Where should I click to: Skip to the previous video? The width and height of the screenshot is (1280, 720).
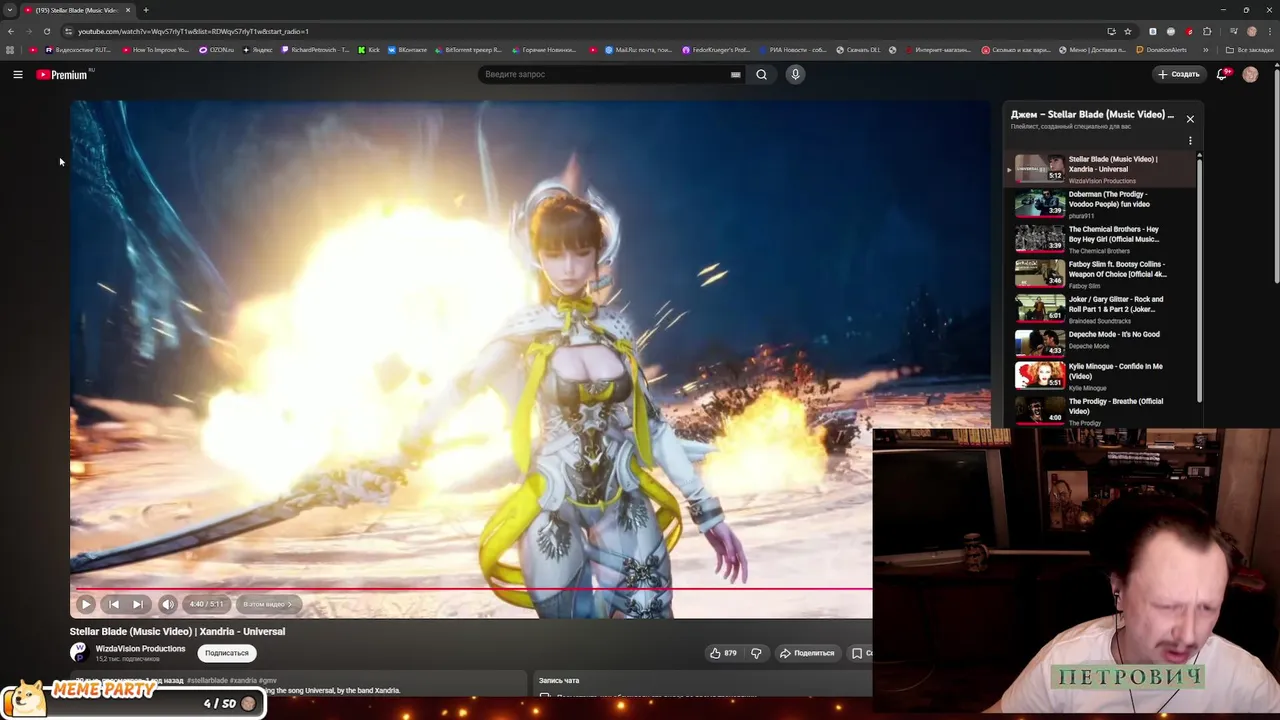tap(114, 604)
